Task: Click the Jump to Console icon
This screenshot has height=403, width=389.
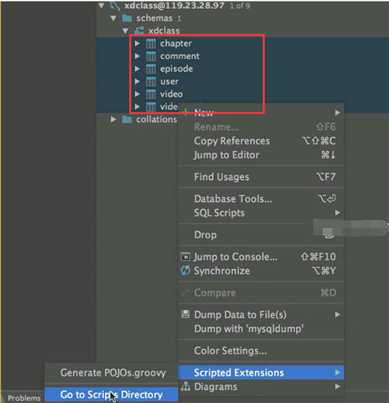Action: 185,257
